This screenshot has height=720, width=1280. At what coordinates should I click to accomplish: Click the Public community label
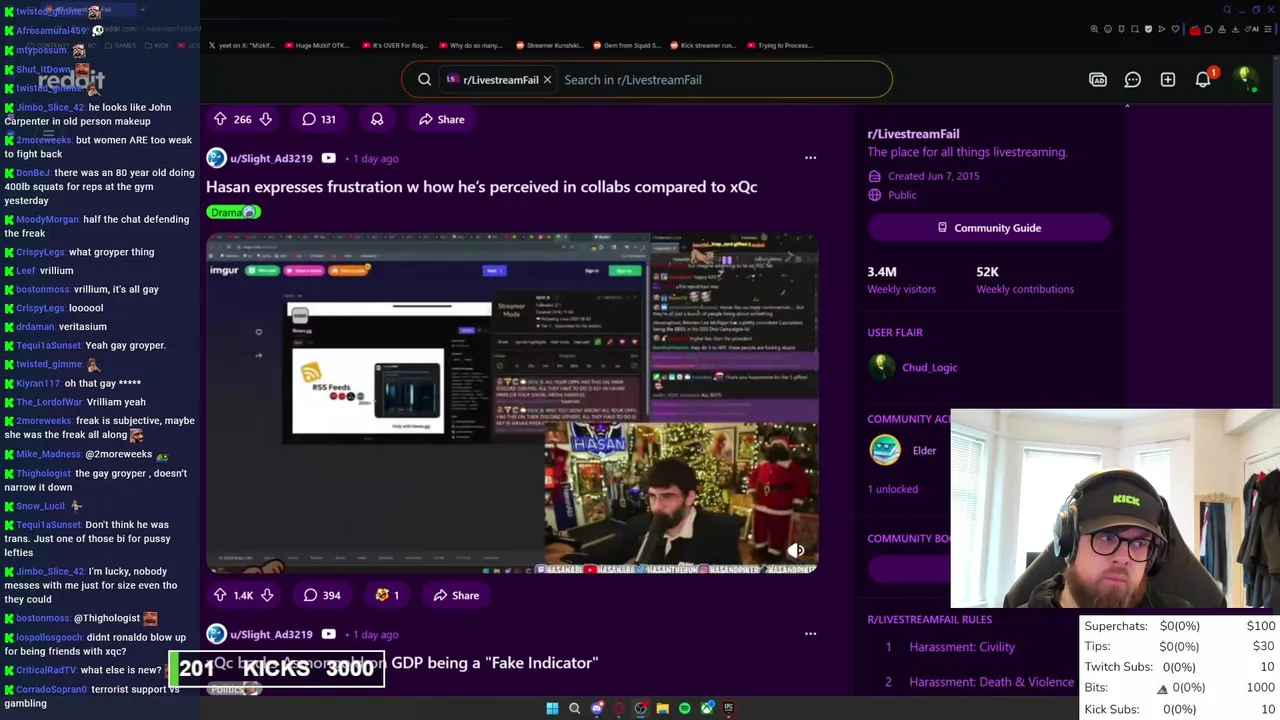click(901, 195)
